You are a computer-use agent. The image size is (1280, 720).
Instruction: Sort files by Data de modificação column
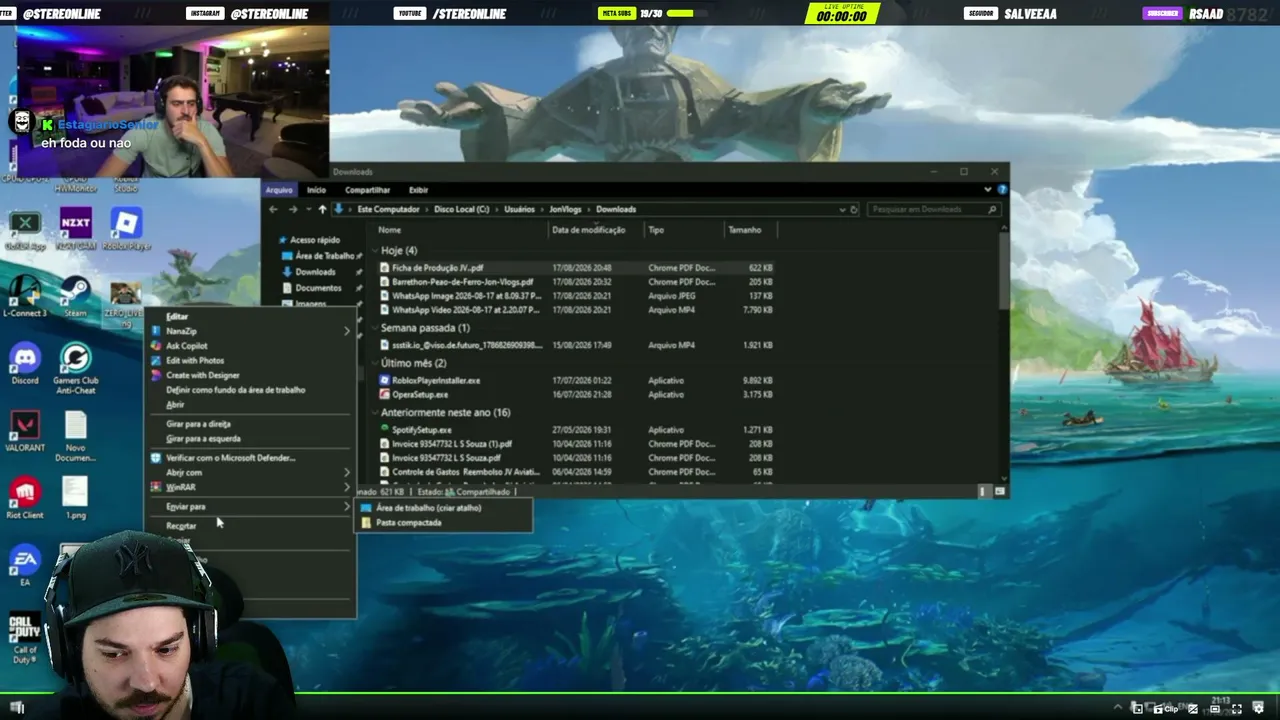coord(588,230)
